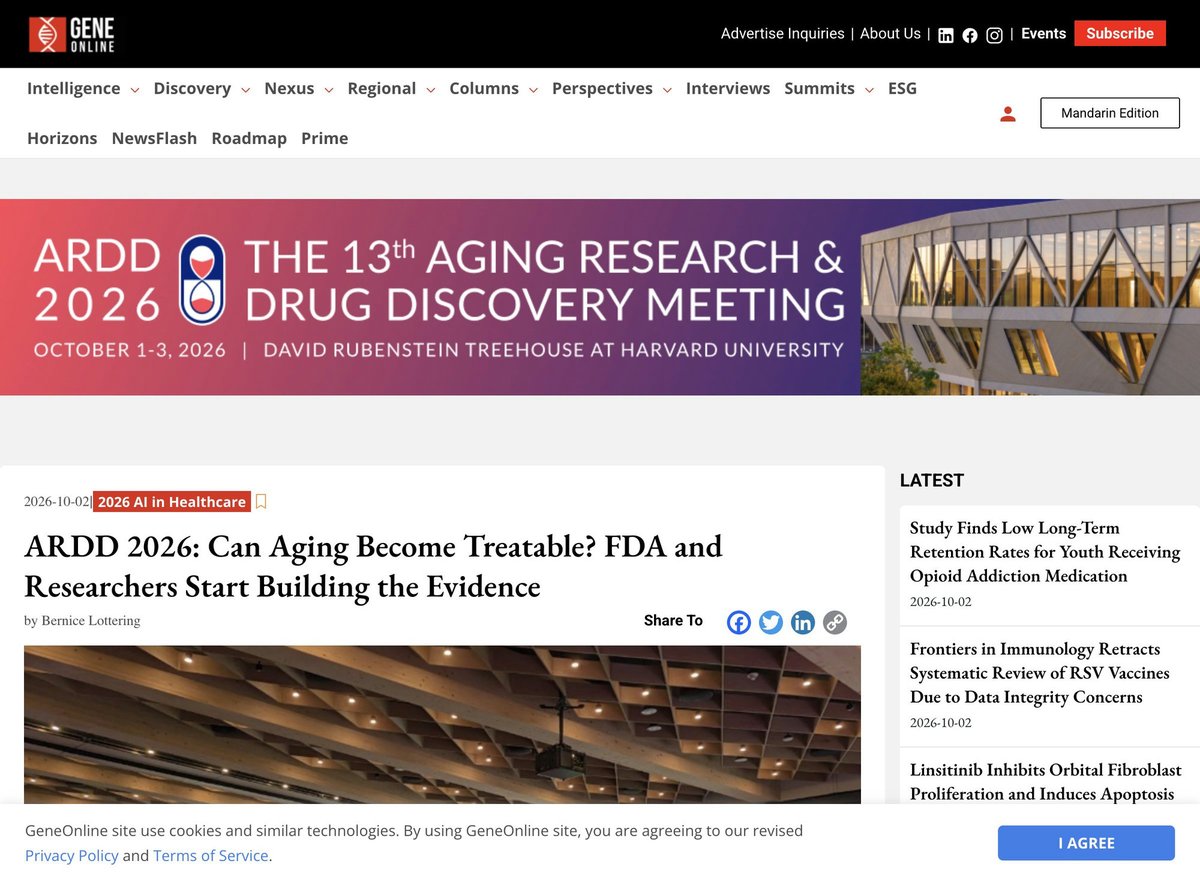Open the user account profile icon

[1008, 114]
